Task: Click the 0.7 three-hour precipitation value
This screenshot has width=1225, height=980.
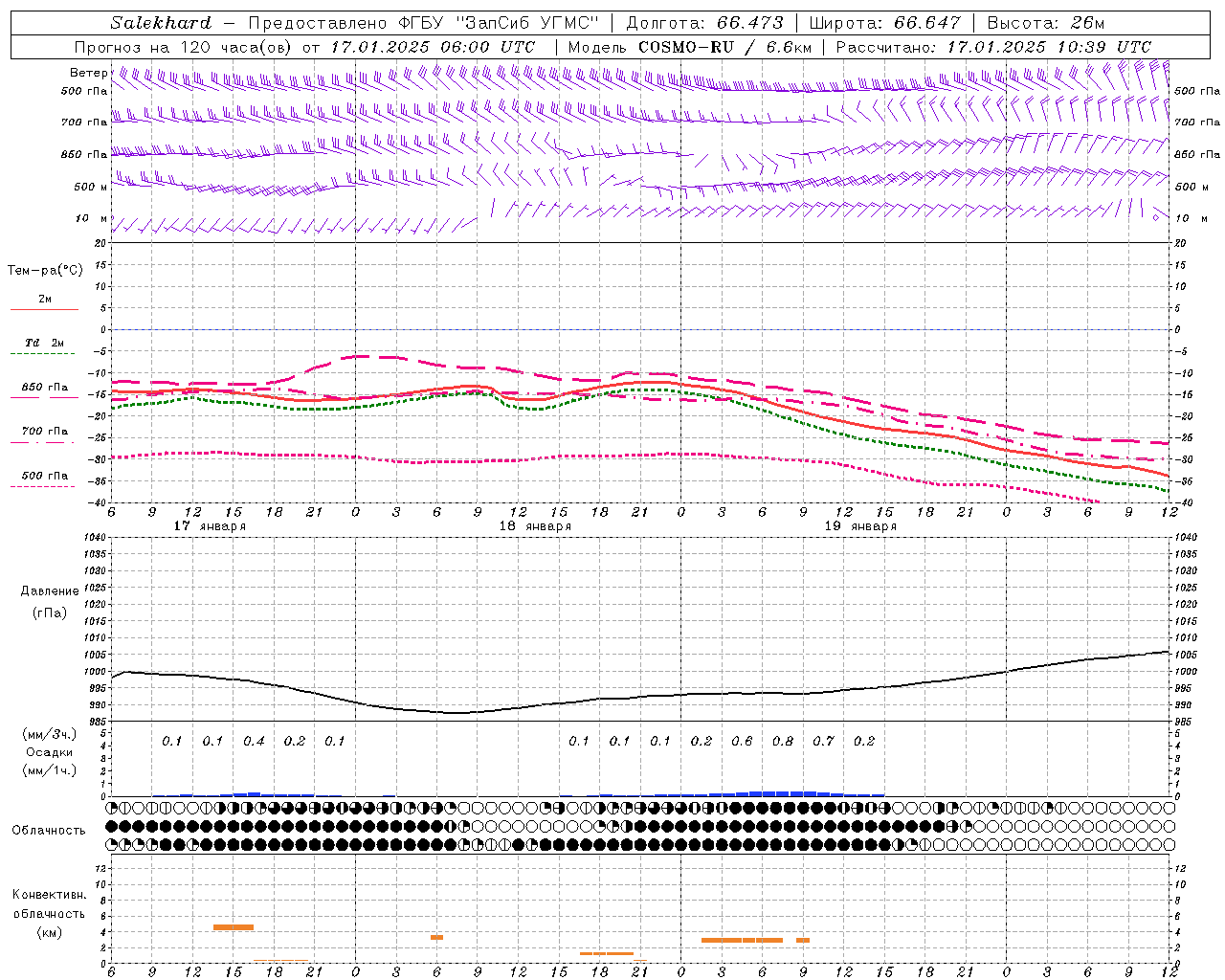Action: pyautogui.click(x=823, y=741)
